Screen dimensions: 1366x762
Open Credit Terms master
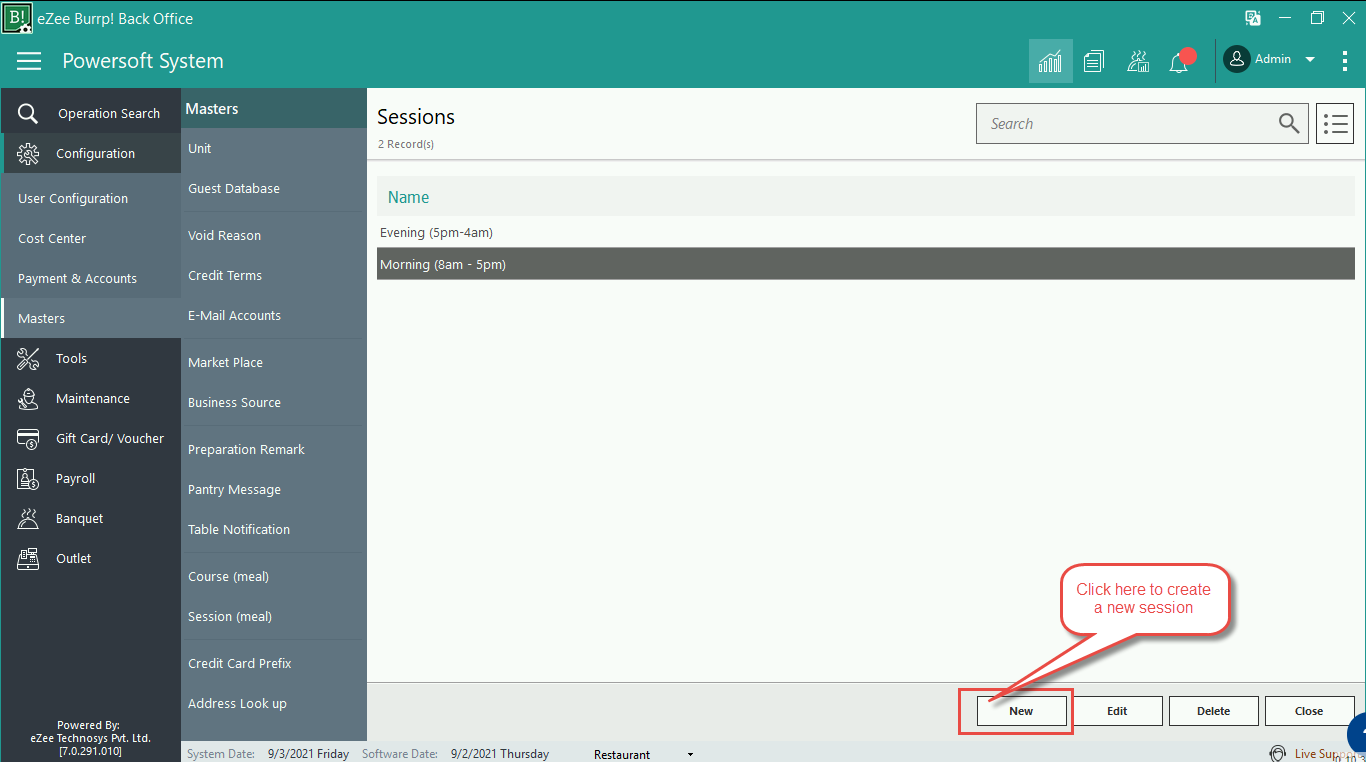coord(225,276)
